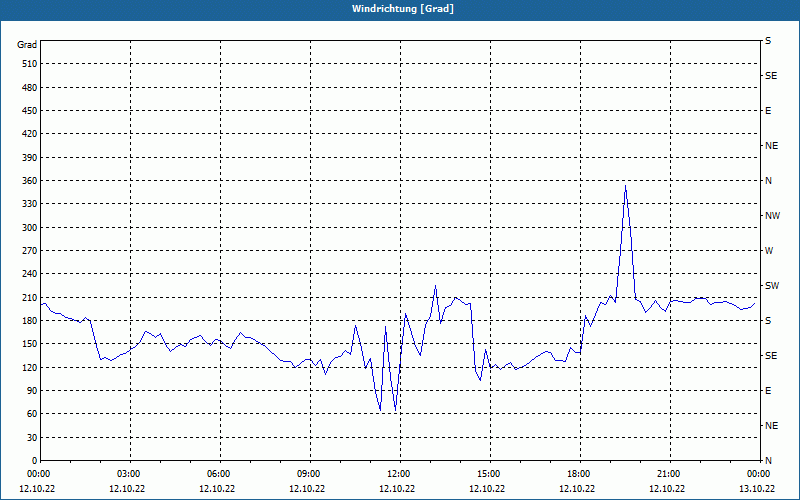This screenshot has width=800, height=500.
Task: Select the NE compass label level with 390
Action: coord(771,146)
